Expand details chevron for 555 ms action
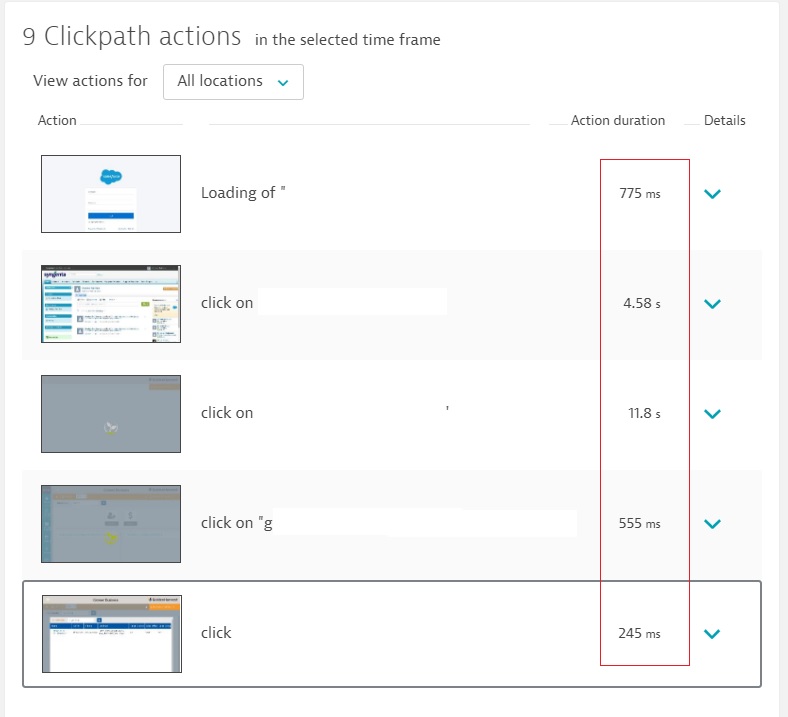This screenshot has width=788, height=717. (x=712, y=524)
